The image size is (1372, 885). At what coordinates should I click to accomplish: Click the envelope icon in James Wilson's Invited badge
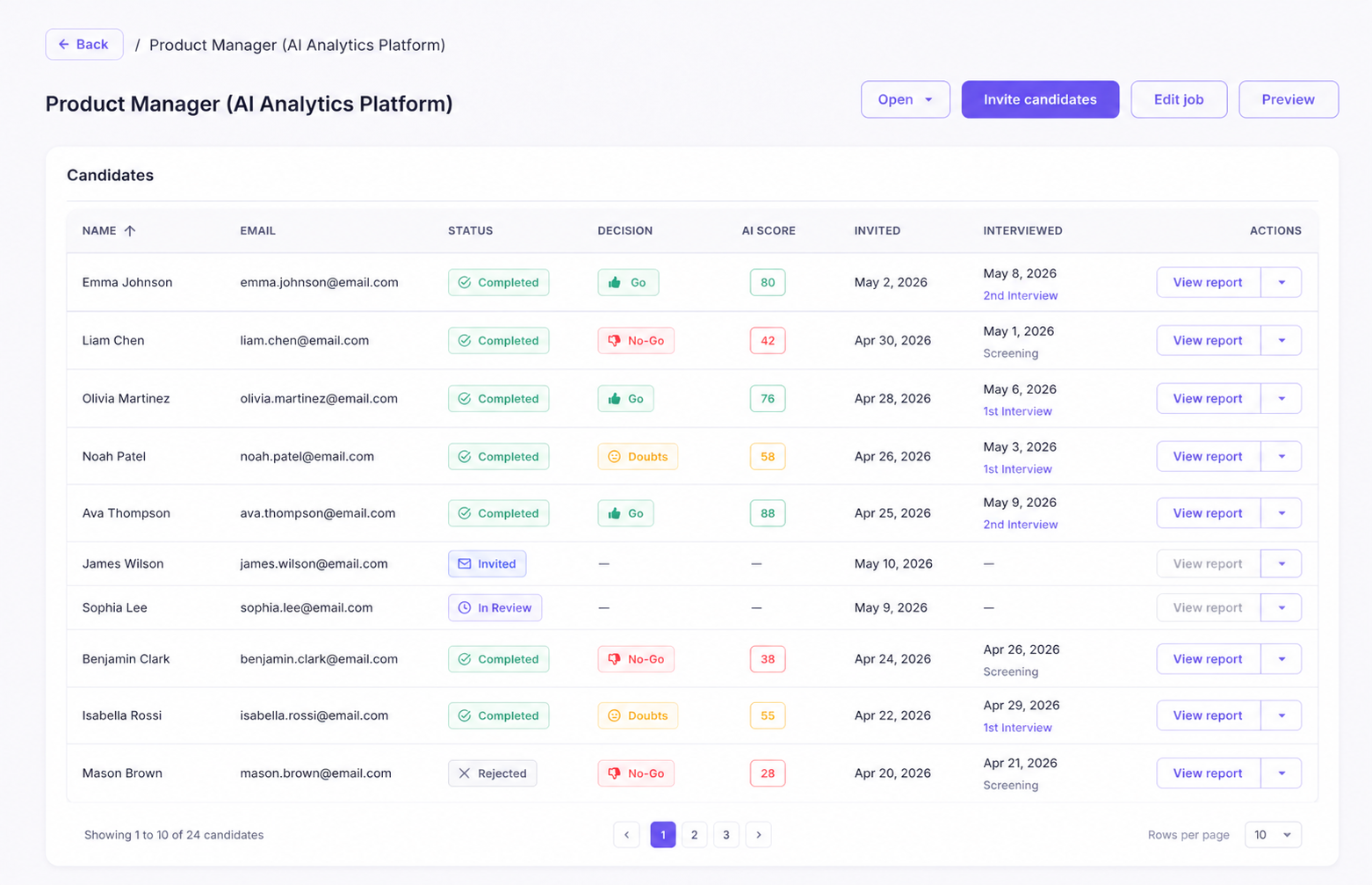point(465,564)
